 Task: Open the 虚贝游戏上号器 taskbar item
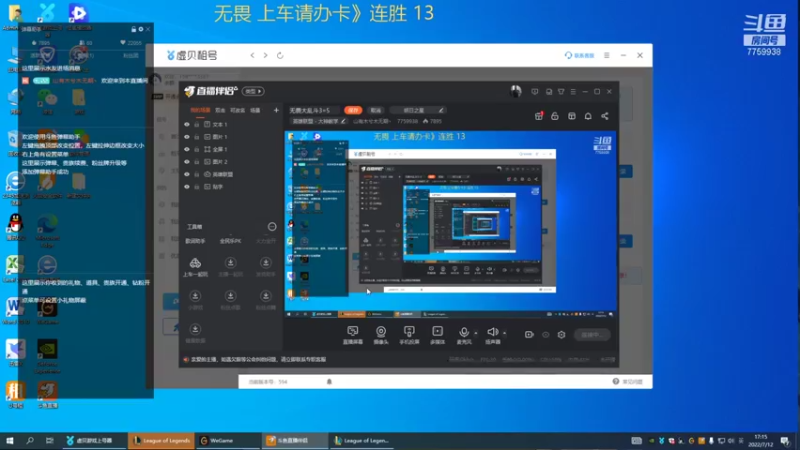(94, 440)
